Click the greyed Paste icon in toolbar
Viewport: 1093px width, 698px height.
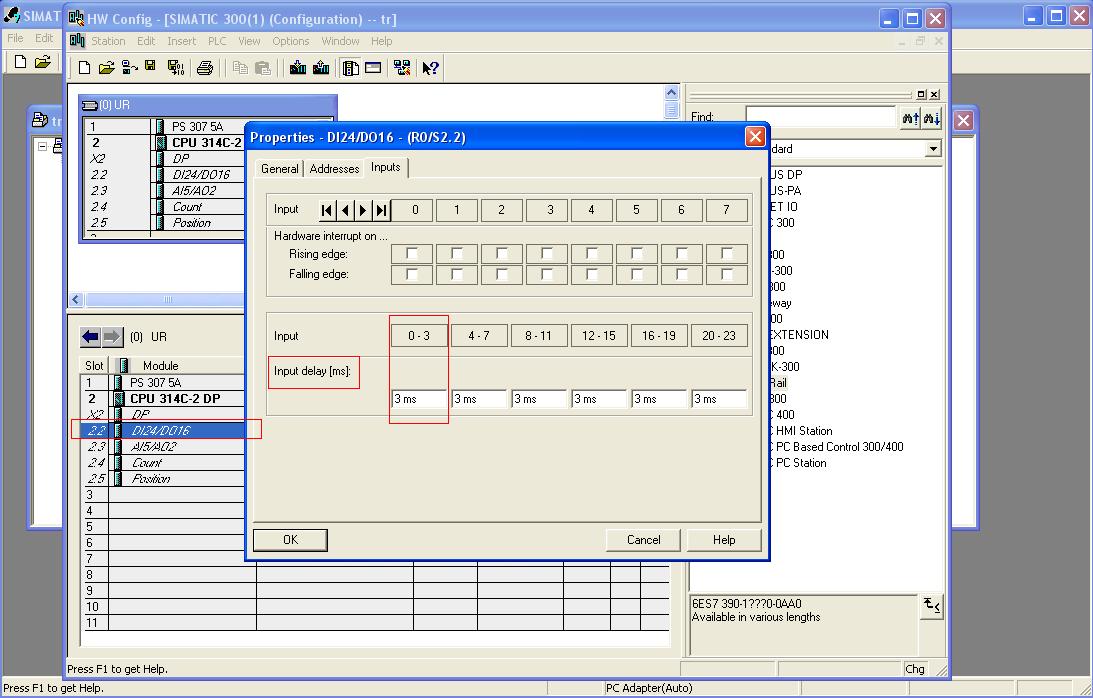(x=262, y=68)
